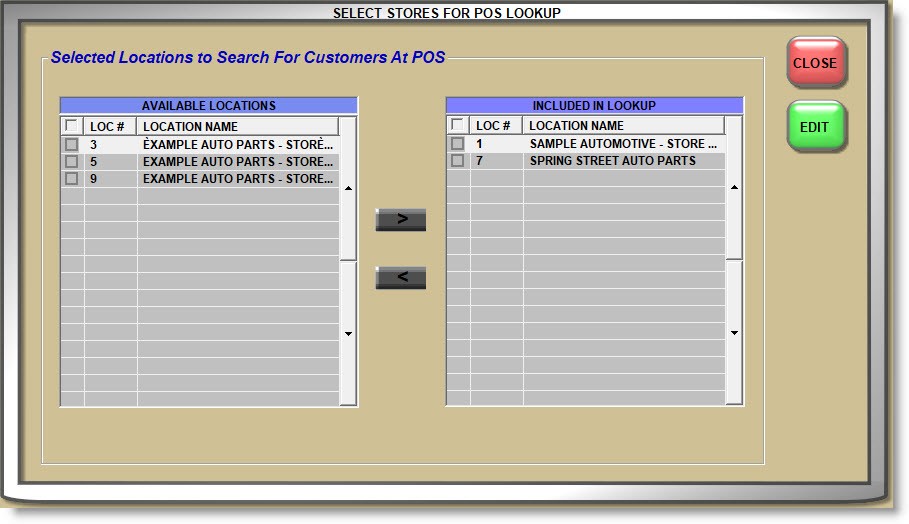The height and width of the screenshot is (524, 909).
Task: Check the box for location 3
Action: (71, 145)
